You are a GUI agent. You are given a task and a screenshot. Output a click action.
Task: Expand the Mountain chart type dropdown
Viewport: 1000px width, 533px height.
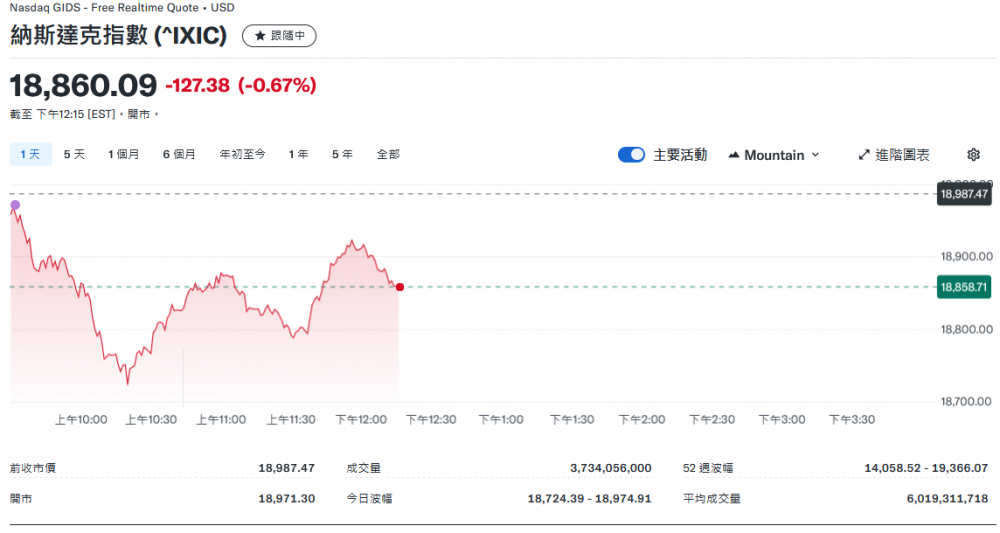coord(774,155)
